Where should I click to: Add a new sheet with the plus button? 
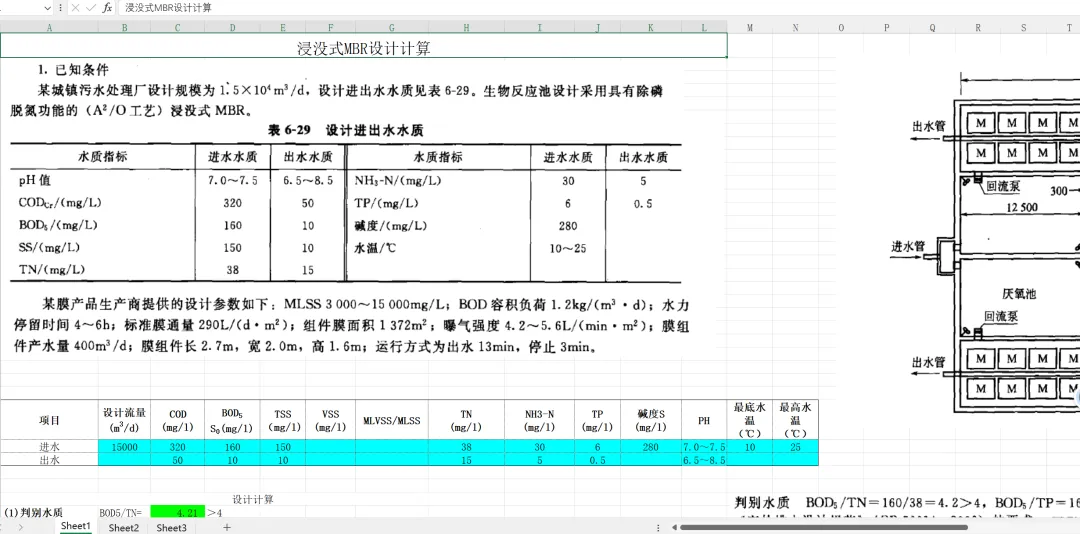pyautogui.click(x=227, y=528)
